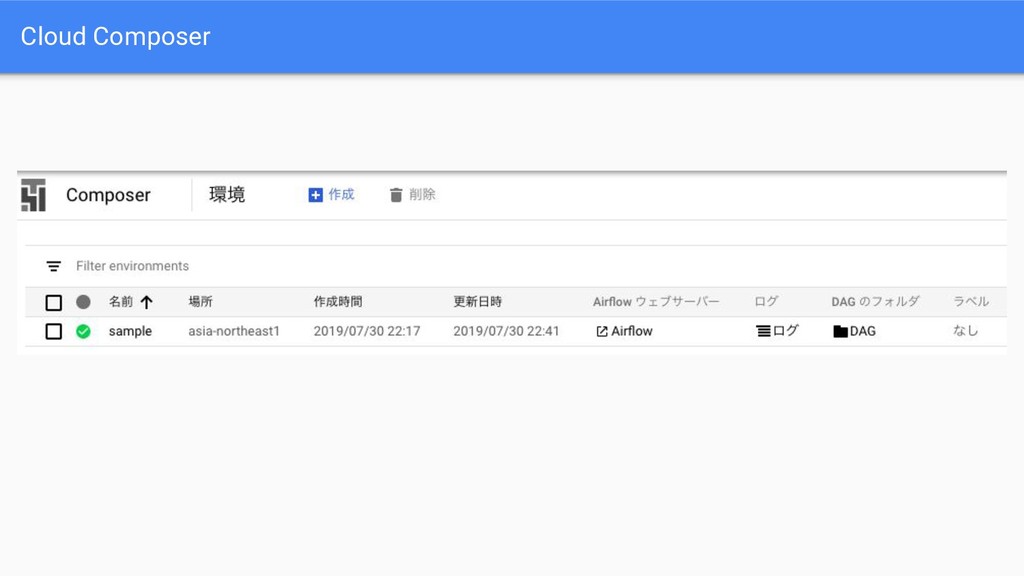Click the green check status of sample
This screenshot has height=576, width=1024.
pyautogui.click(x=83, y=331)
